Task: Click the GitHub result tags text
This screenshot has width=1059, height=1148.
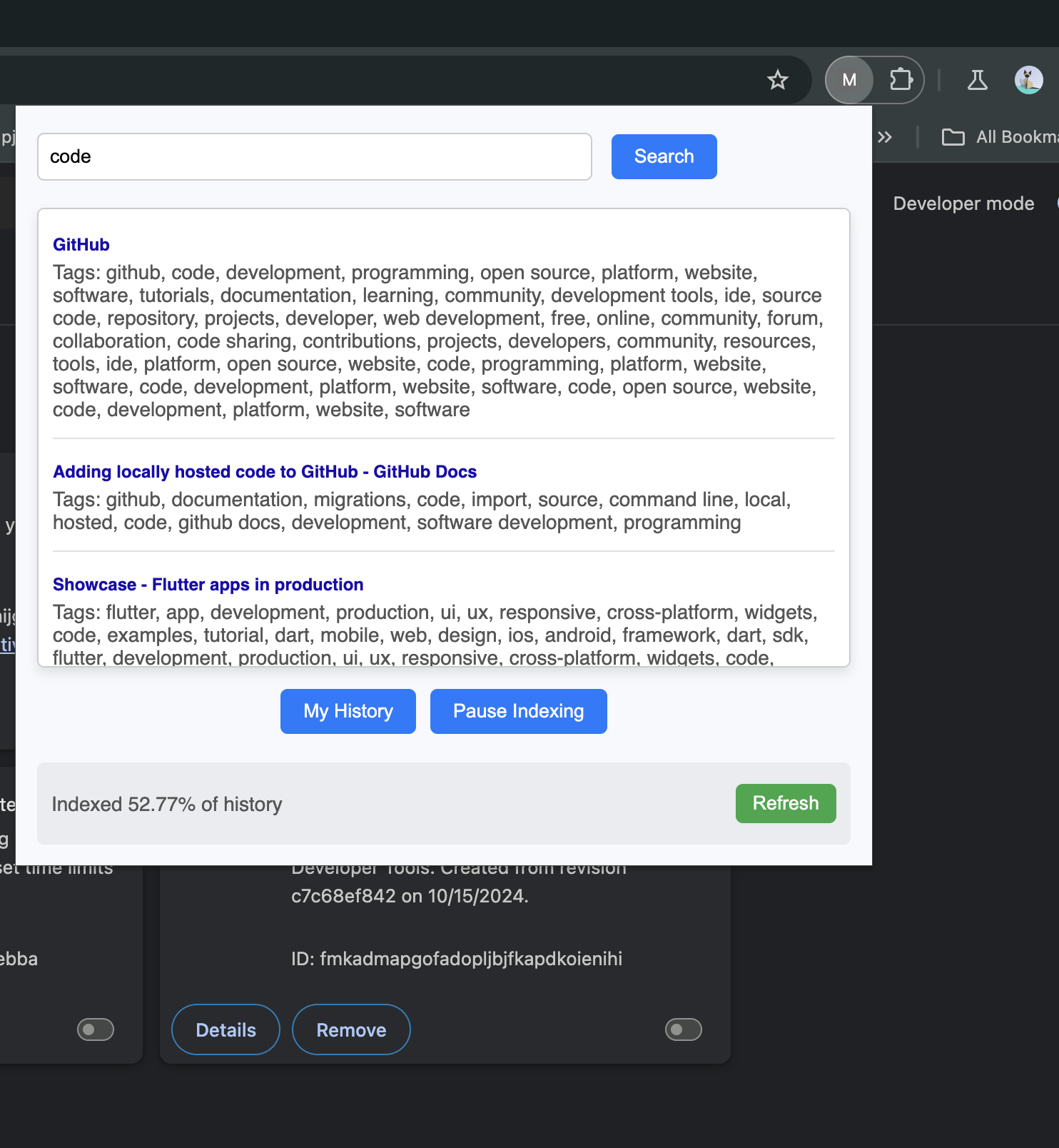Action: 438,341
